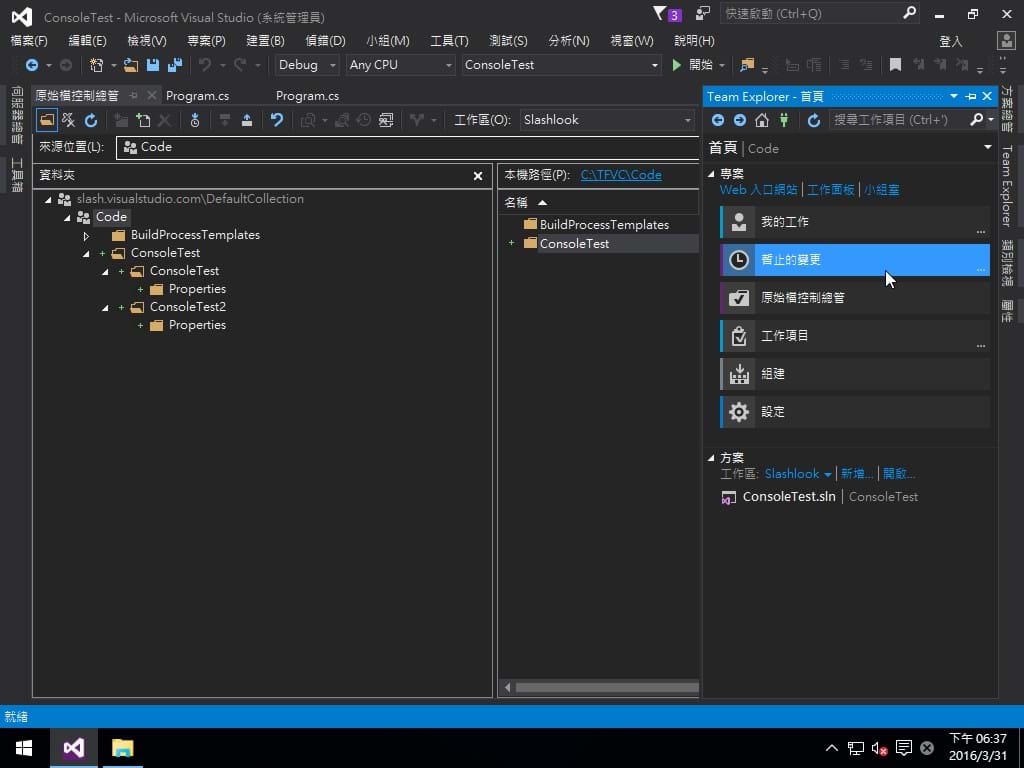The height and width of the screenshot is (768, 1024).
Task: Click the 快速啟動 quick launch box
Action: point(810,13)
